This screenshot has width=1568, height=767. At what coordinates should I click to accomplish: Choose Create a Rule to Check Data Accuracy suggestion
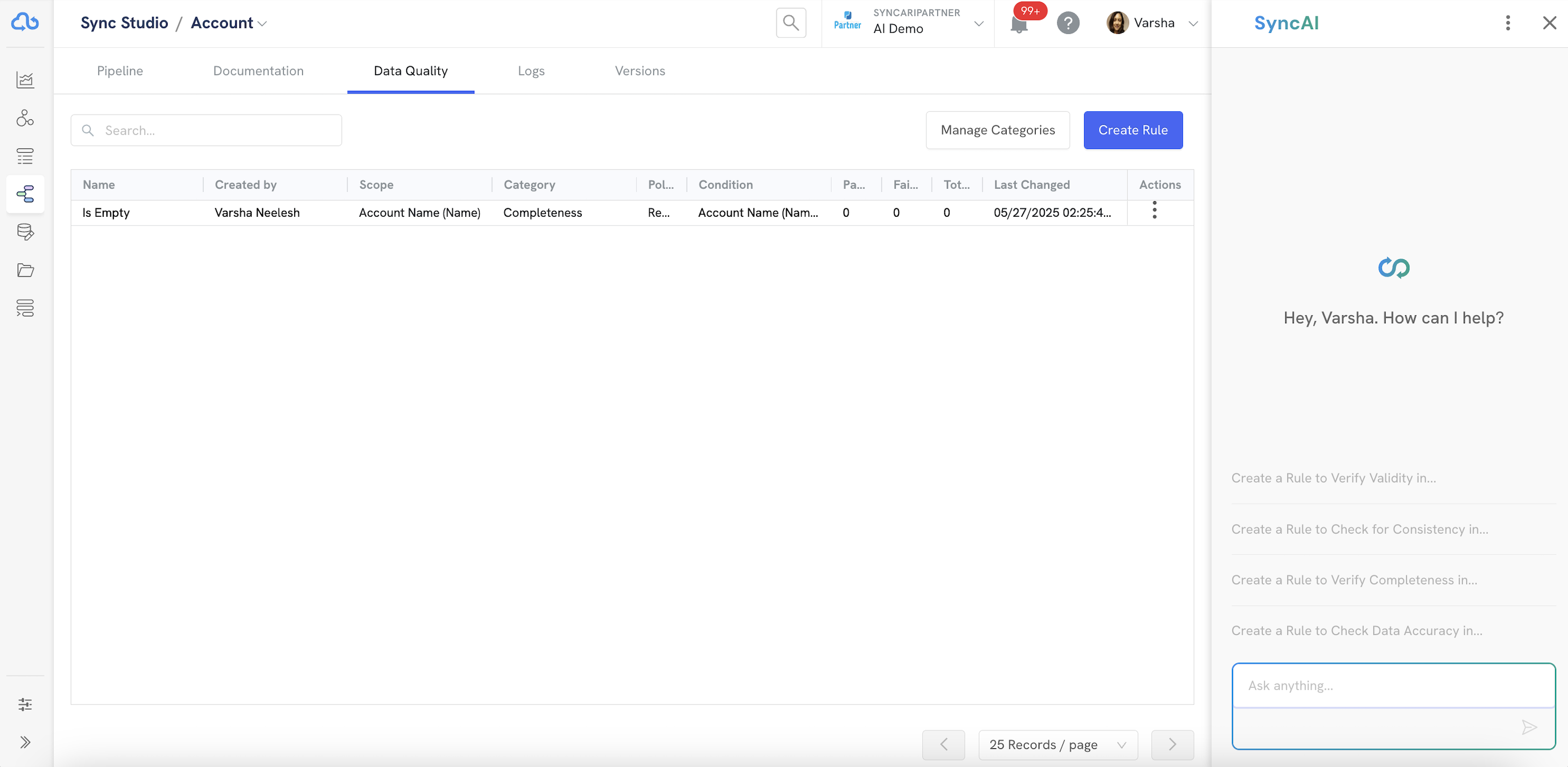point(1356,630)
